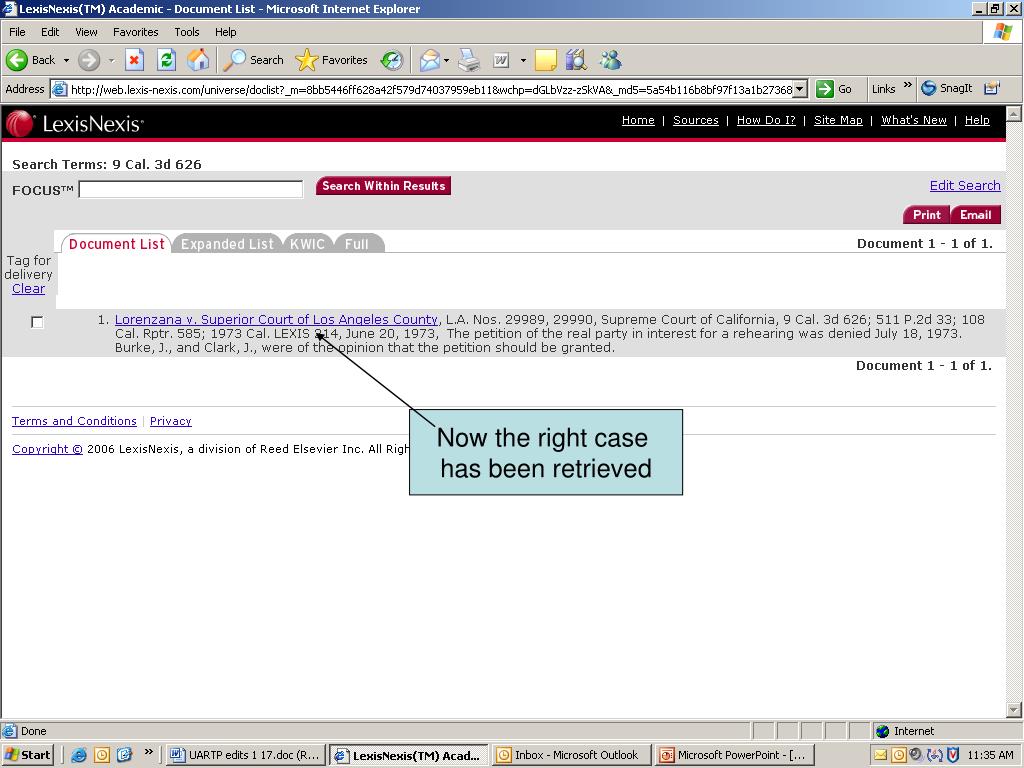Open the Mail button dropdown arrow
The height and width of the screenshot is (768, 1024).
click(x=447, y=60)
